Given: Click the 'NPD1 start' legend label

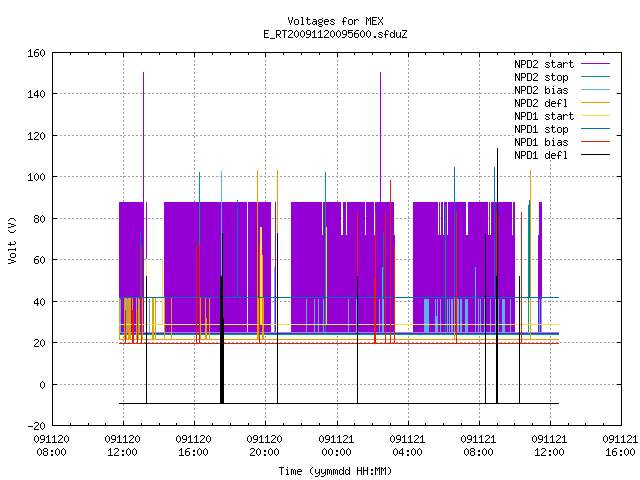Looking at the screenshot, I should pos(544,116).
